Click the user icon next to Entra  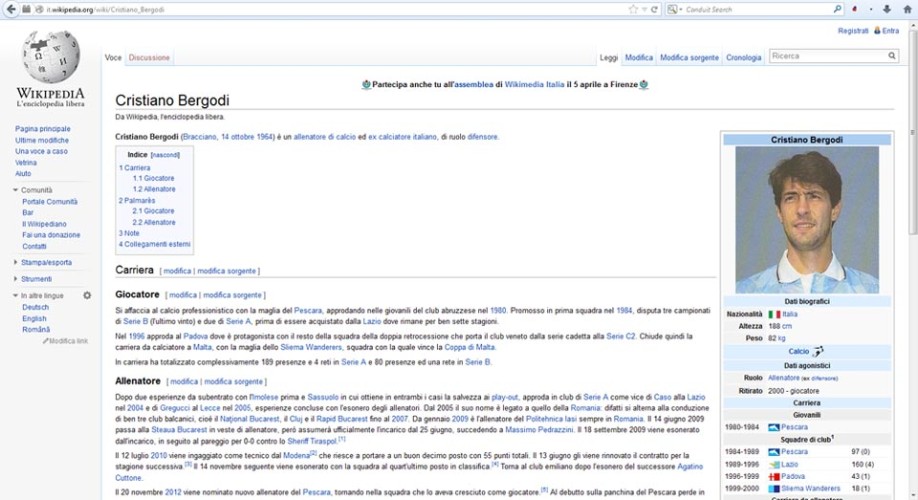877,30
